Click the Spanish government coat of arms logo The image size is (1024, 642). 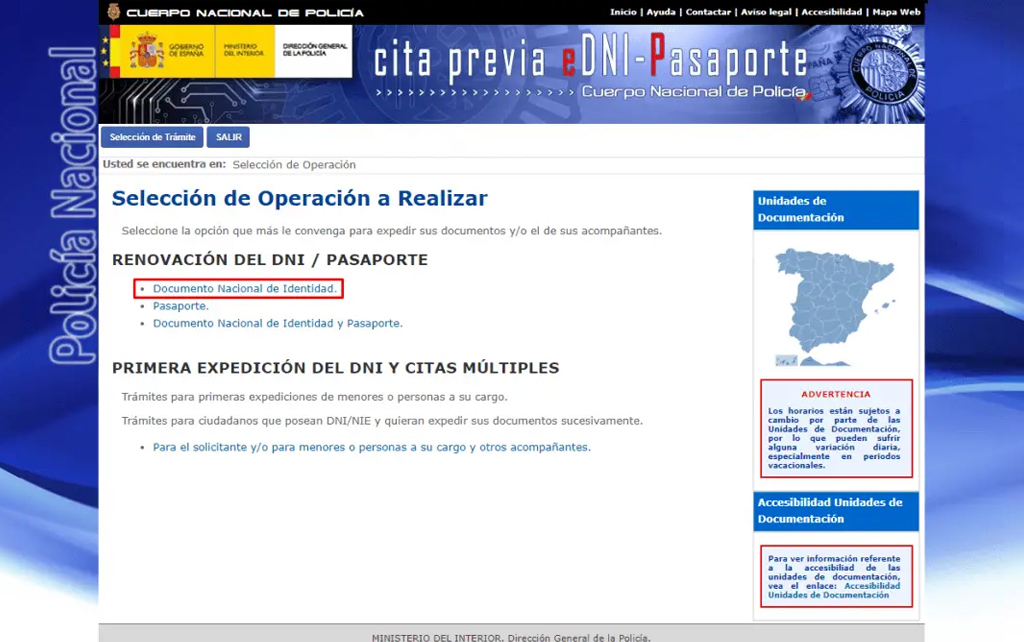[147, 52]
